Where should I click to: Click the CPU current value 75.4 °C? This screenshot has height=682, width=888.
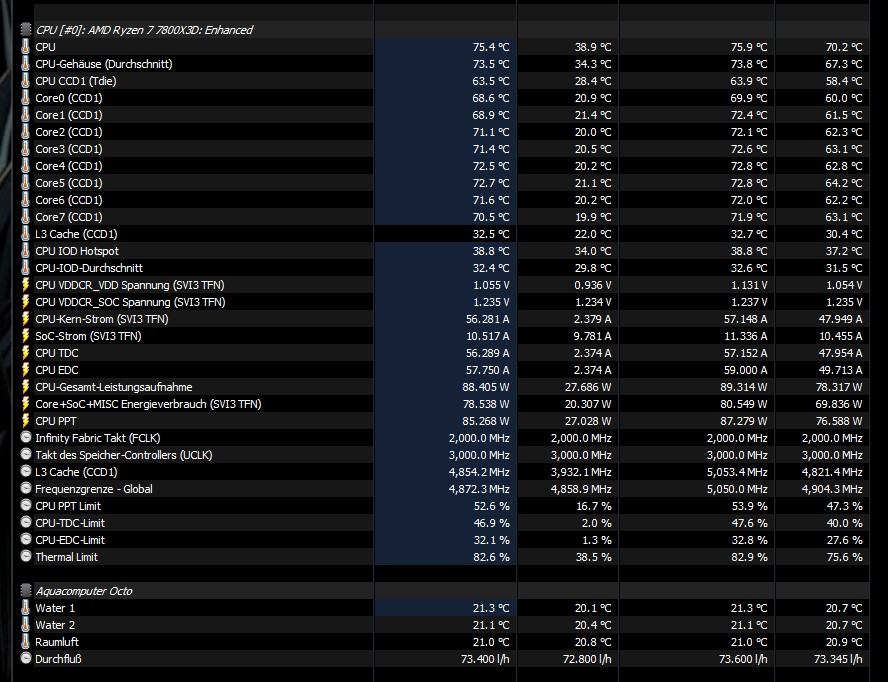coord(490,47)
